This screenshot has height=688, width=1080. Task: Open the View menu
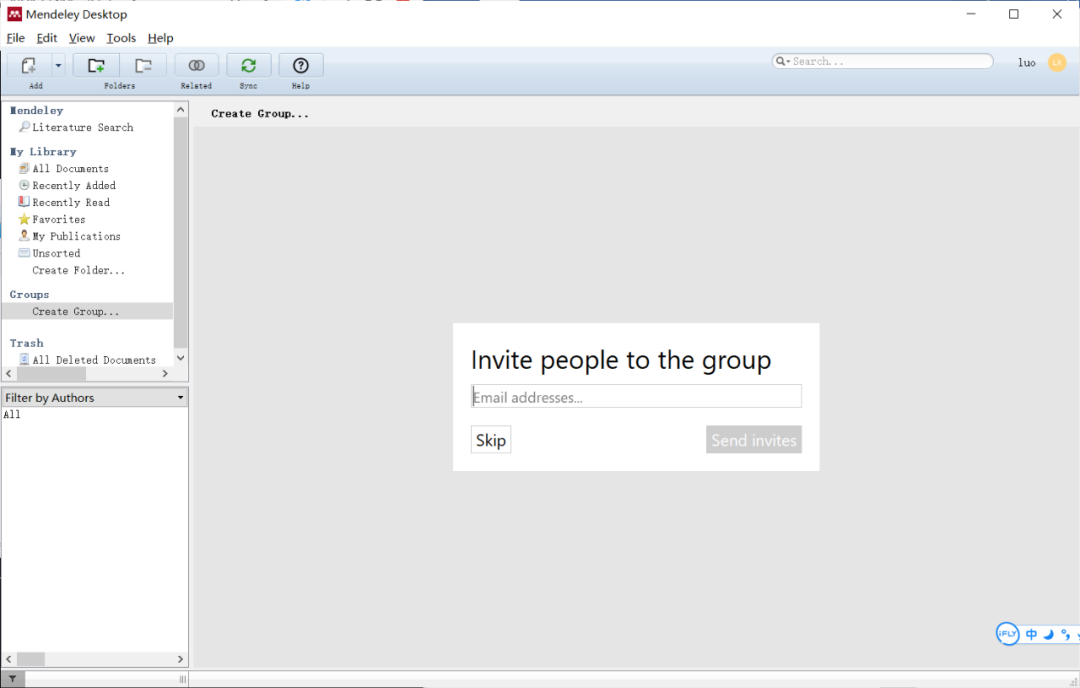[x=81, y=38]
